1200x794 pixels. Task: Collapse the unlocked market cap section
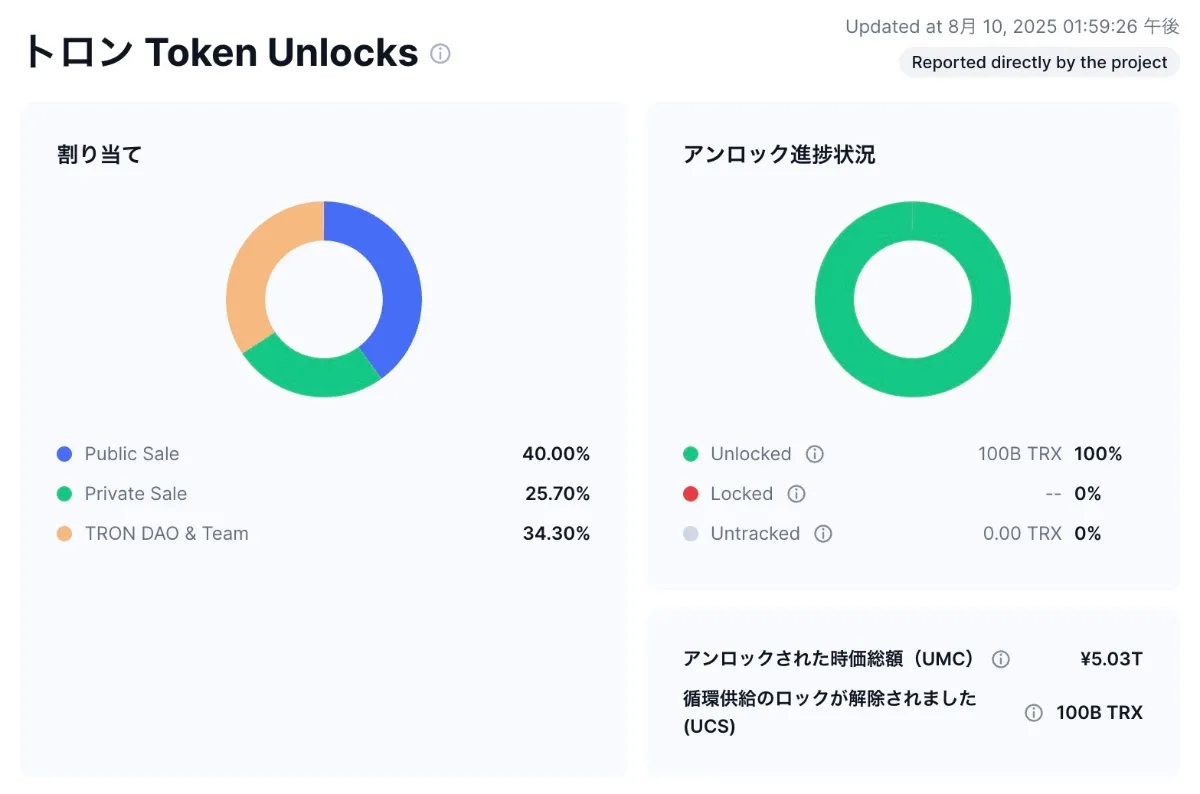tap(828, 659)
